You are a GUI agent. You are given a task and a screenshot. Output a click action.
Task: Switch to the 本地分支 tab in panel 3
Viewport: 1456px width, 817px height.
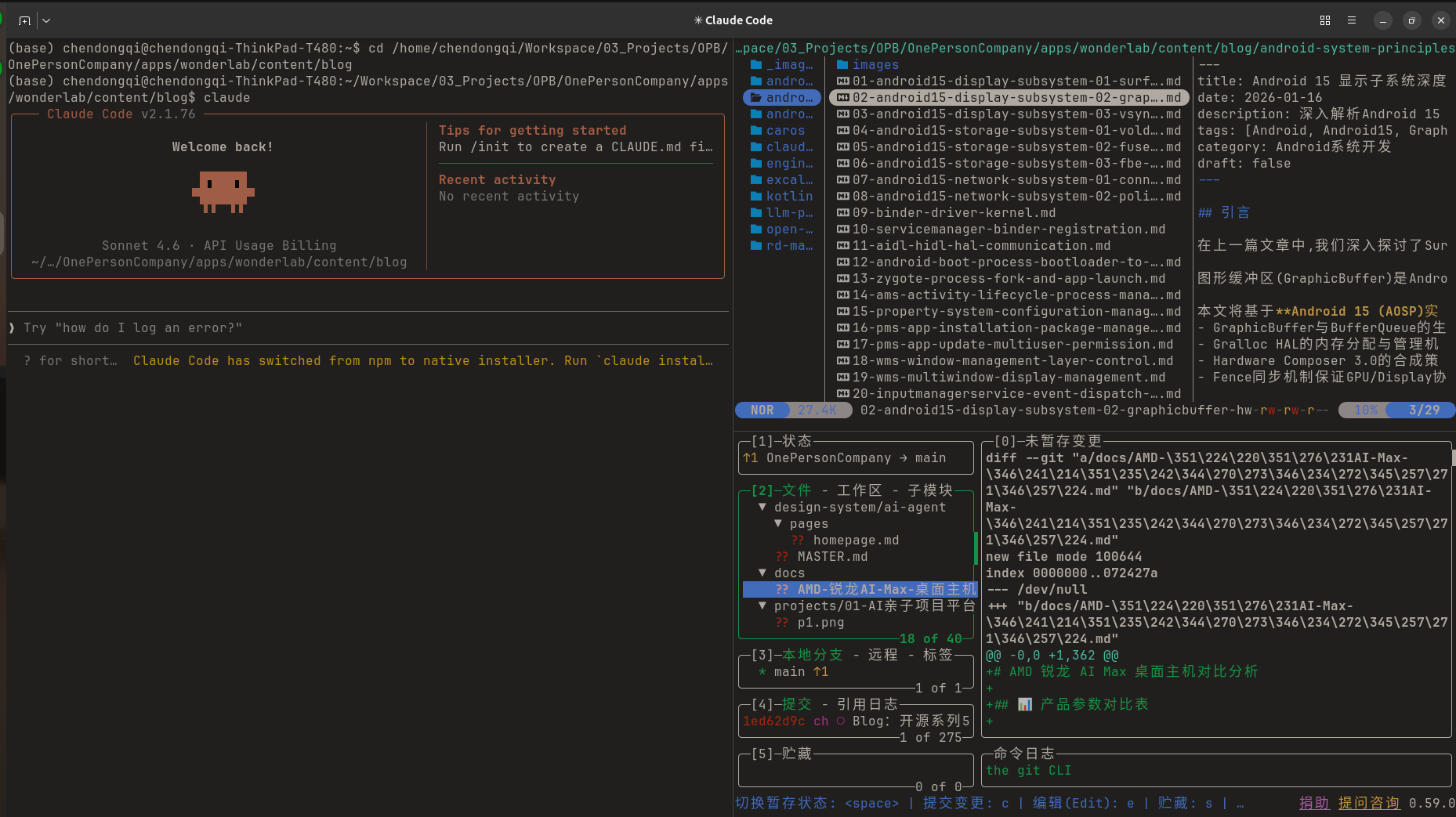pyautogui.click(x=813, y=655)
